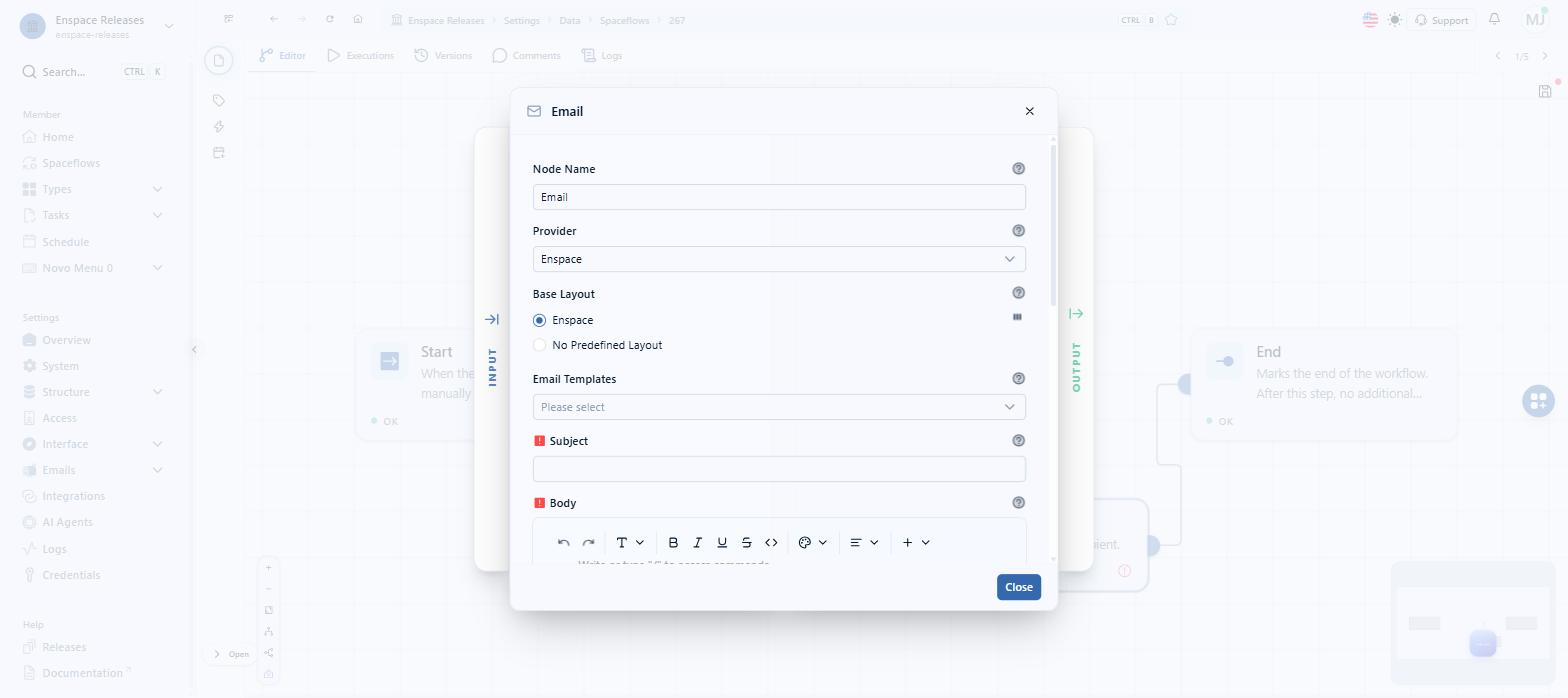This screenshot has width=1568, height=698.
Task: Show help for Email Templates
Action: (x=1019, y=379)
